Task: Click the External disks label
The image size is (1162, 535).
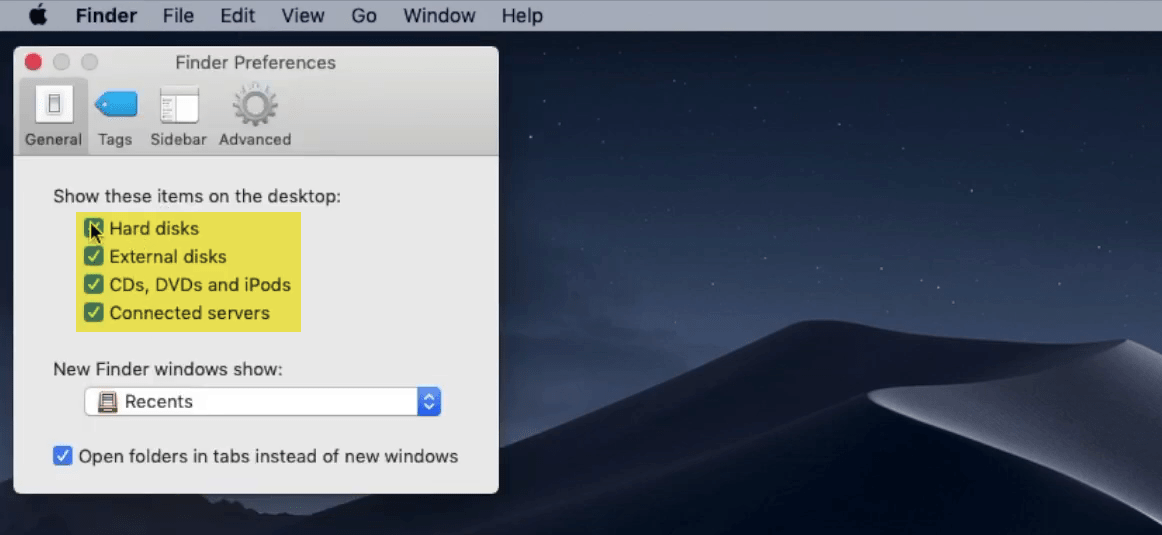Action: coord(168,257)
